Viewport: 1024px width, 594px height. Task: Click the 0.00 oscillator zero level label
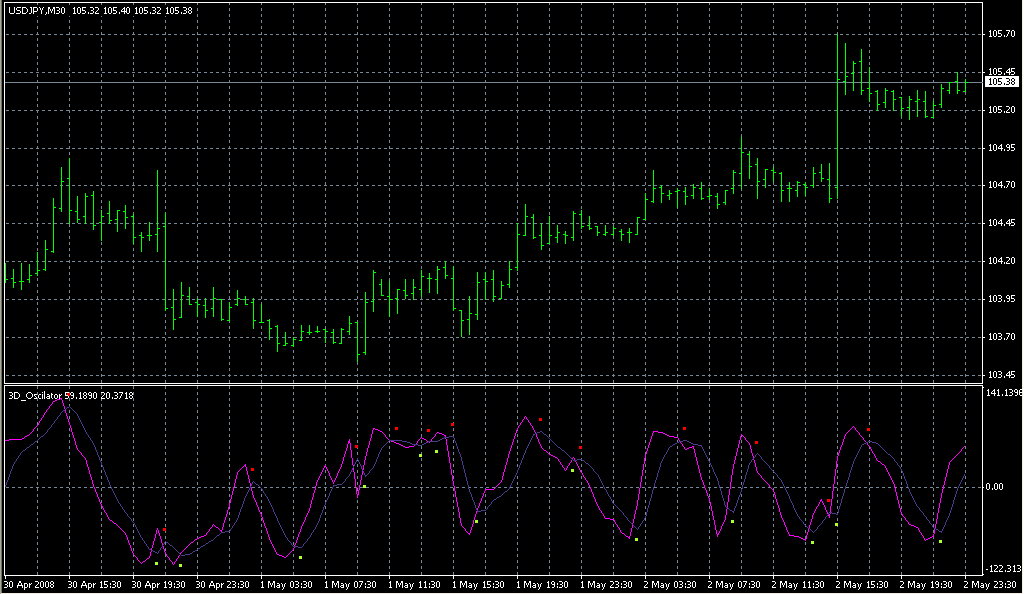pyautogui.click(x=996, y=487)
